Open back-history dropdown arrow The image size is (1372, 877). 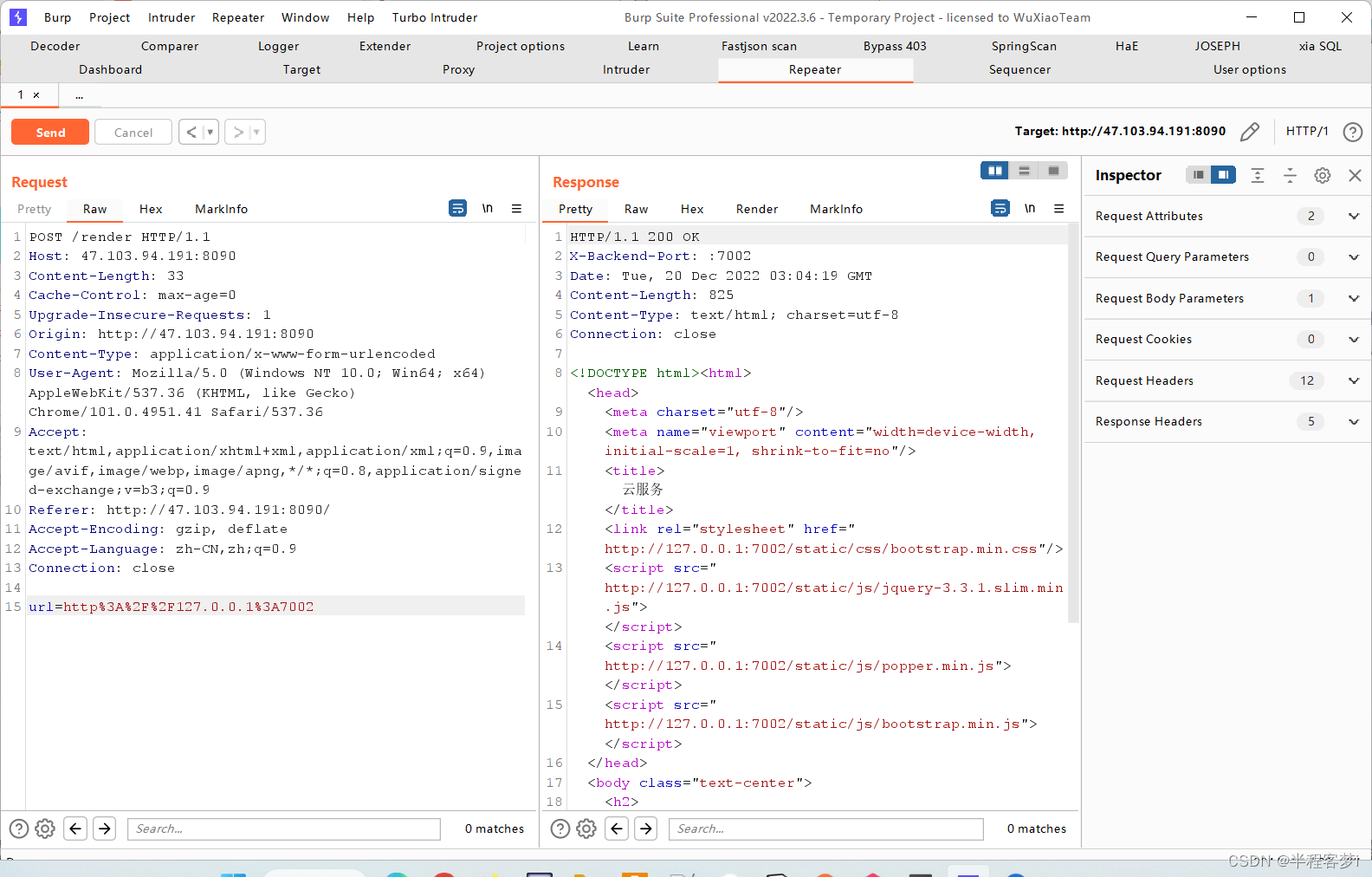210,132
